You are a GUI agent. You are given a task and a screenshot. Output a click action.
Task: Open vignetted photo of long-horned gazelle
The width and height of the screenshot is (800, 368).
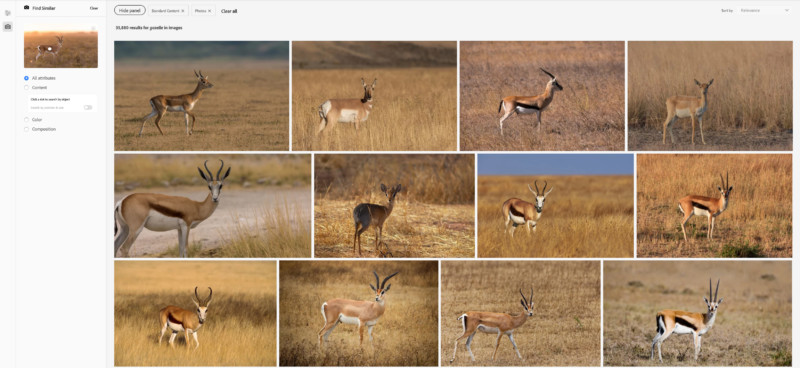(x=359, y=313)
